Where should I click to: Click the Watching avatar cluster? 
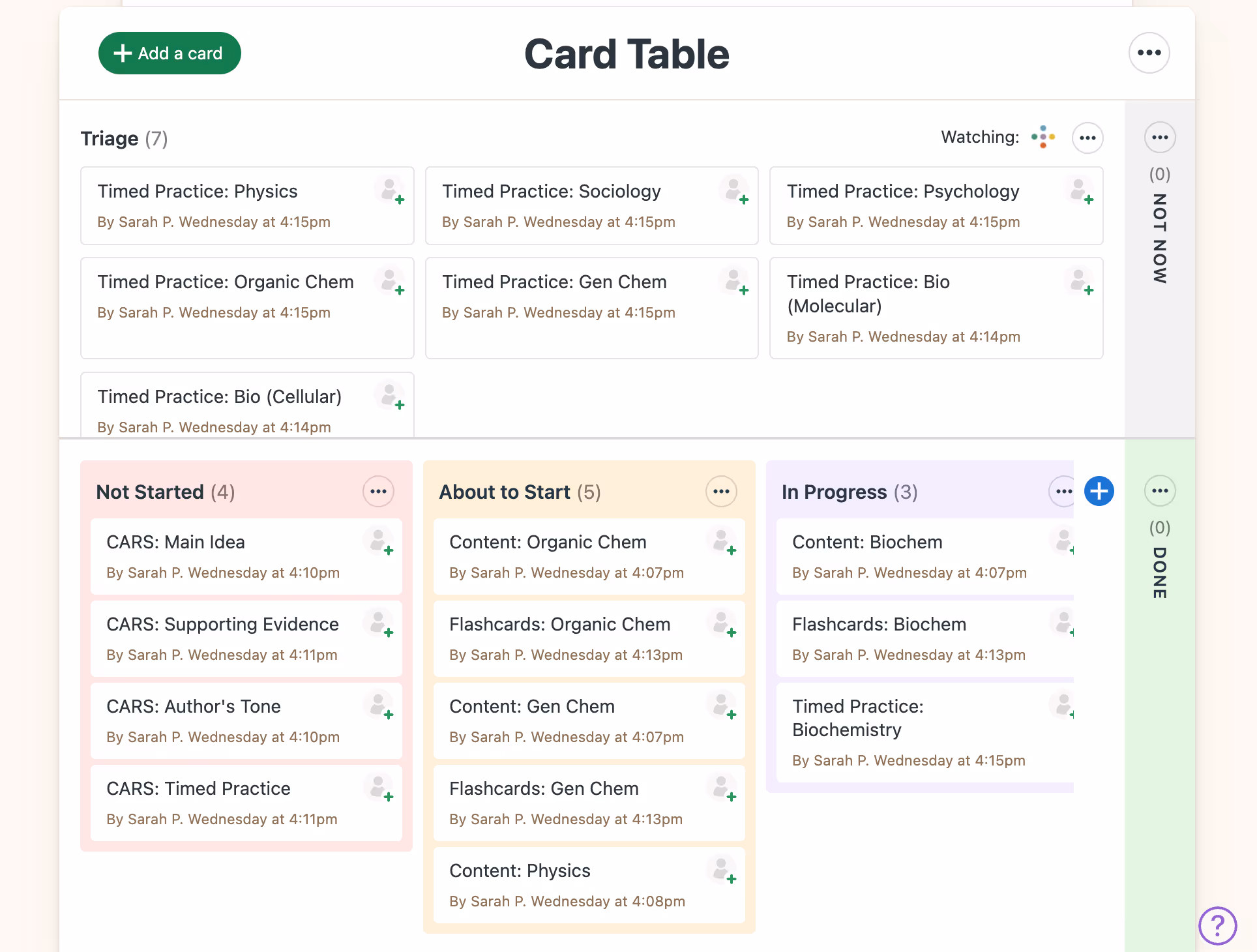1043,137
